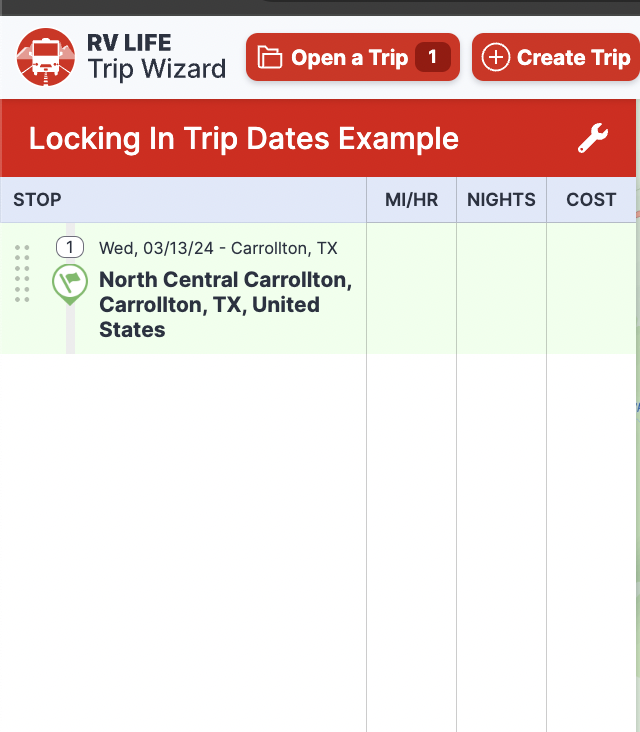The width and height of the screenshot is (640, 732).
Task: Click the RV LIFE Trip Wizard title text
Action: point(156,57)
